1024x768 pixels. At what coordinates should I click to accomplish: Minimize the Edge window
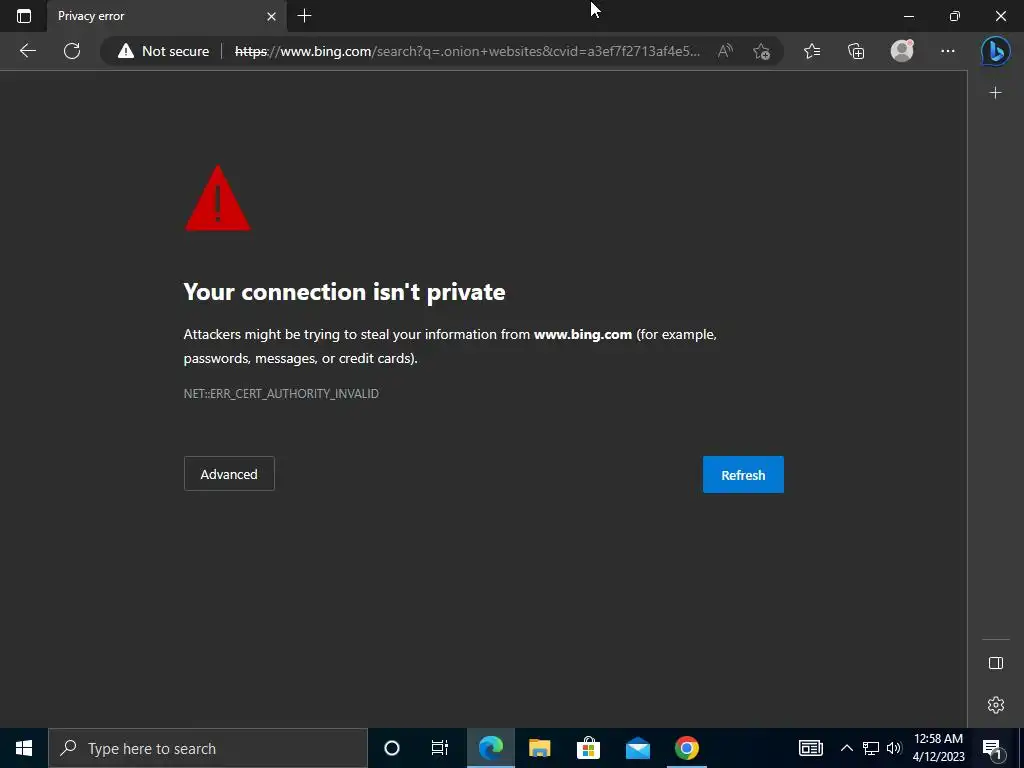[x=908, y=16]
